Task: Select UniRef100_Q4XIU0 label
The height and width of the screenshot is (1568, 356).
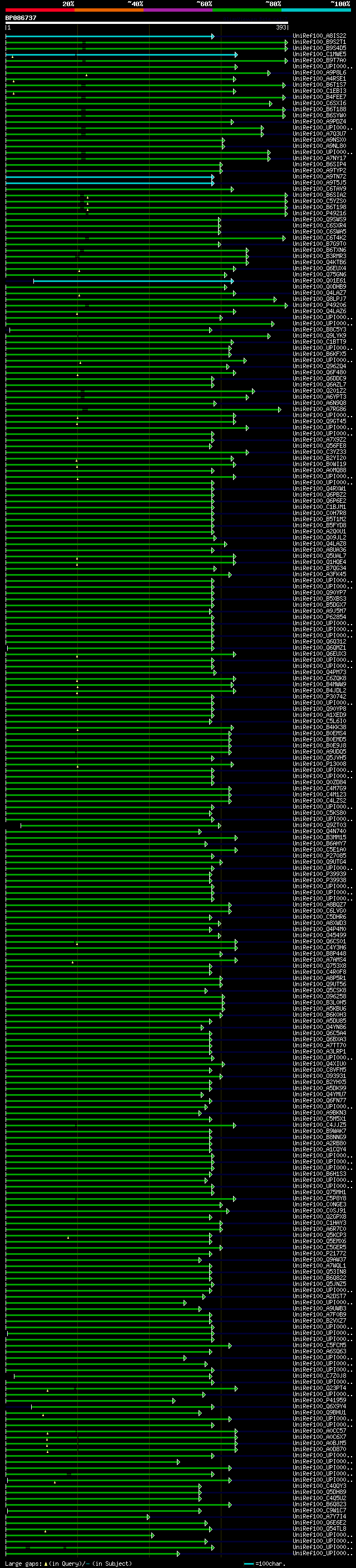Action: (319, 1064)
